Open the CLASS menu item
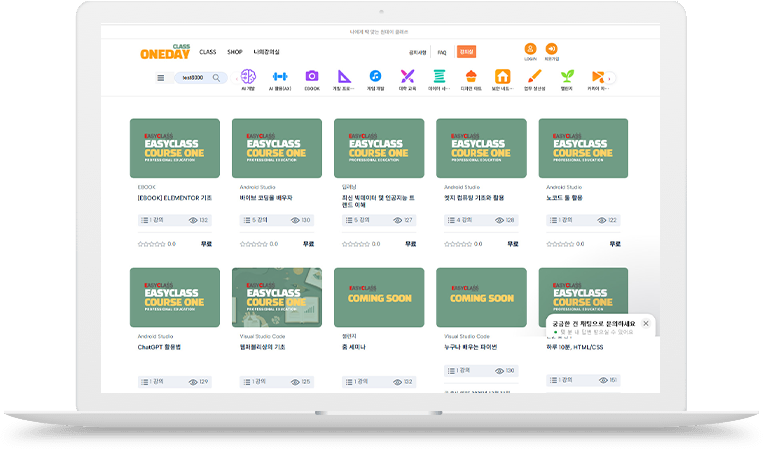The width and height of the screenshot is (763, 449). pos(207,51)
